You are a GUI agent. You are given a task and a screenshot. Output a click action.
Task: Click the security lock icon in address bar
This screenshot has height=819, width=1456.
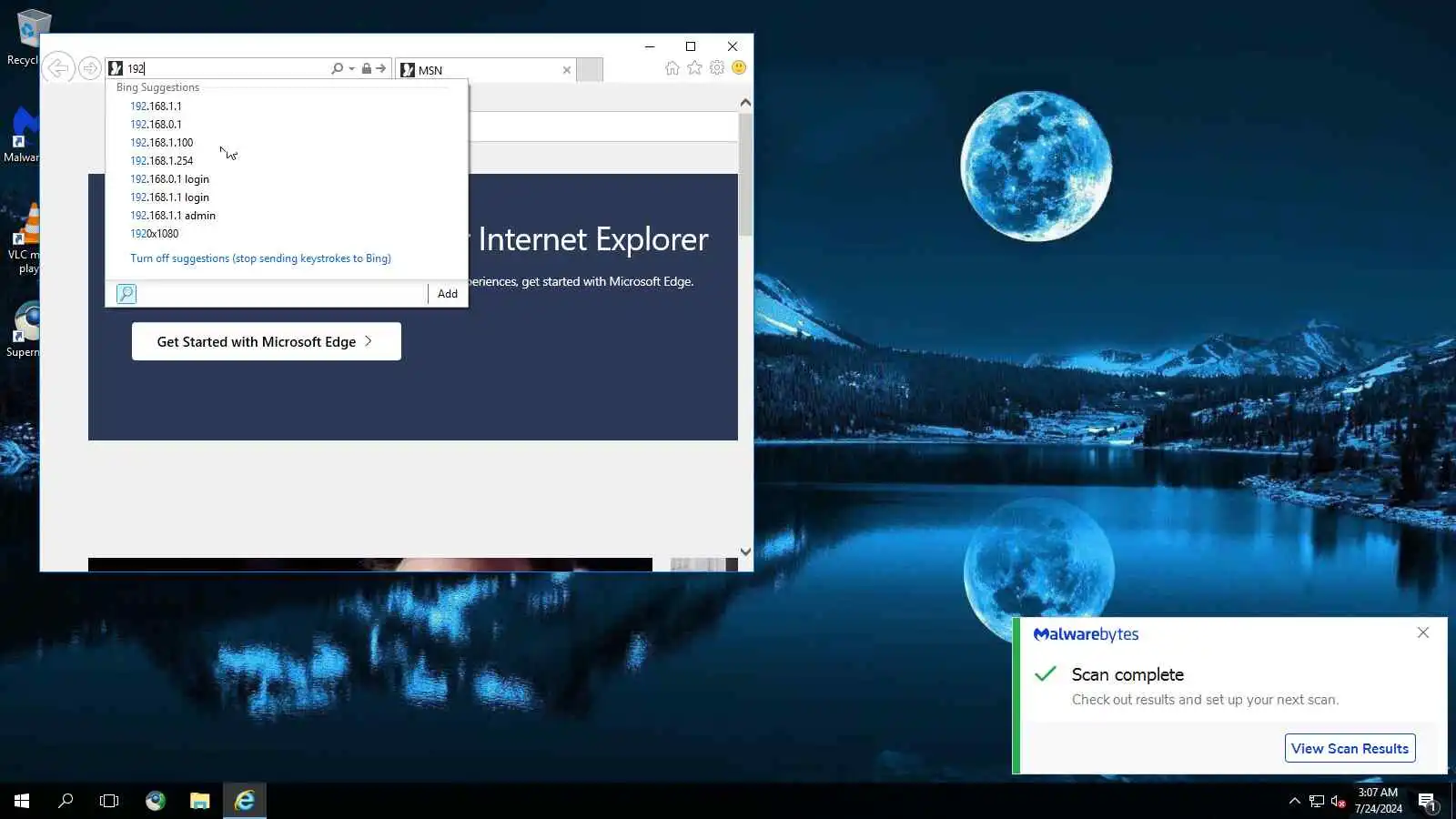pos(367,68)
